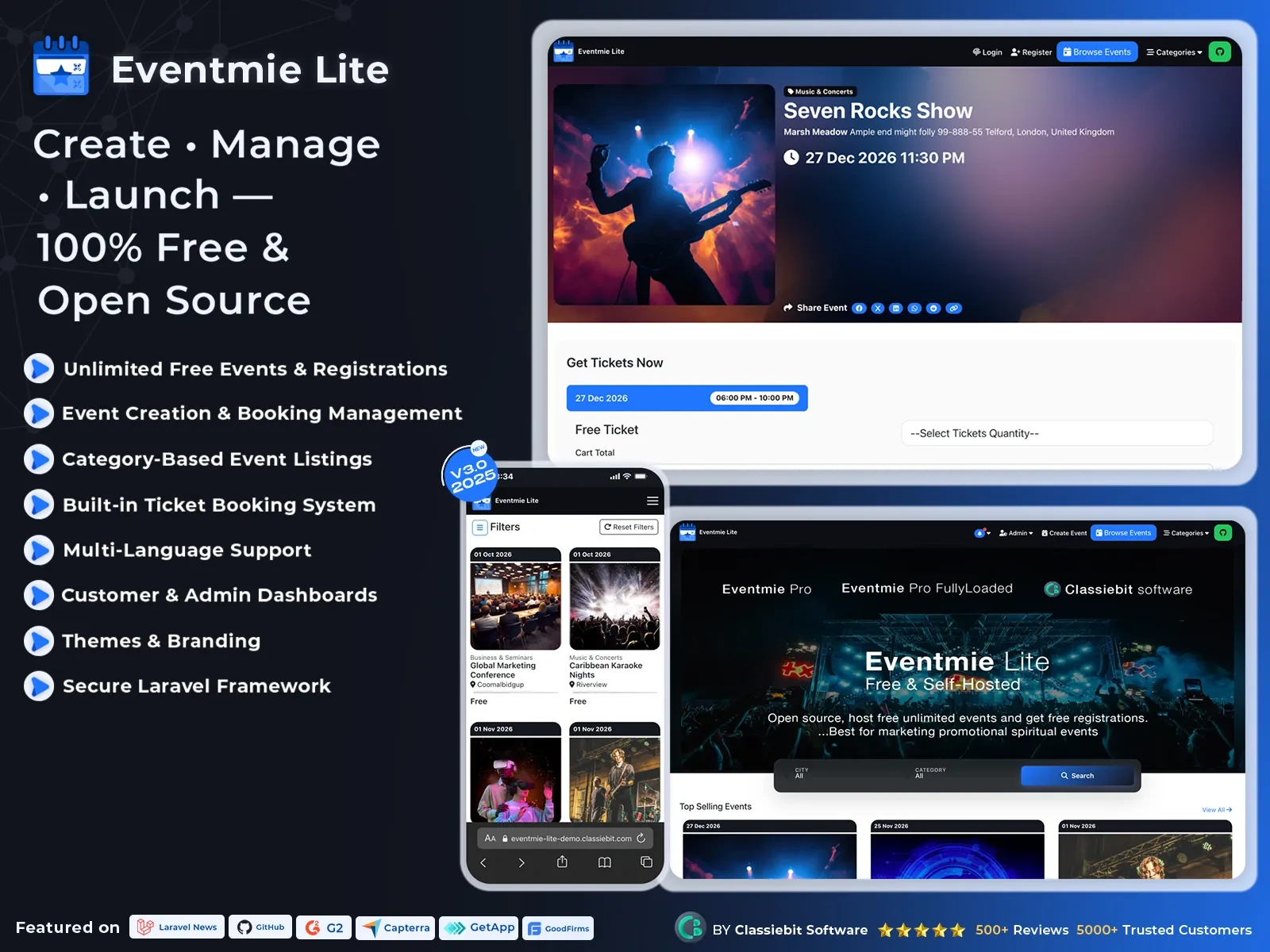Tap the mobile browser forward arrow
1270x952 pixels.
pyautogui.click(x=521, y=862)
